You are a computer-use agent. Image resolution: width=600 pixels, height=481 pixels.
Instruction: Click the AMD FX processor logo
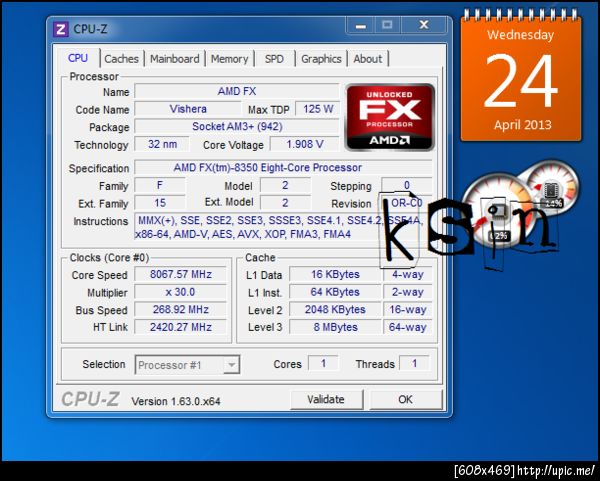(390, 117)
